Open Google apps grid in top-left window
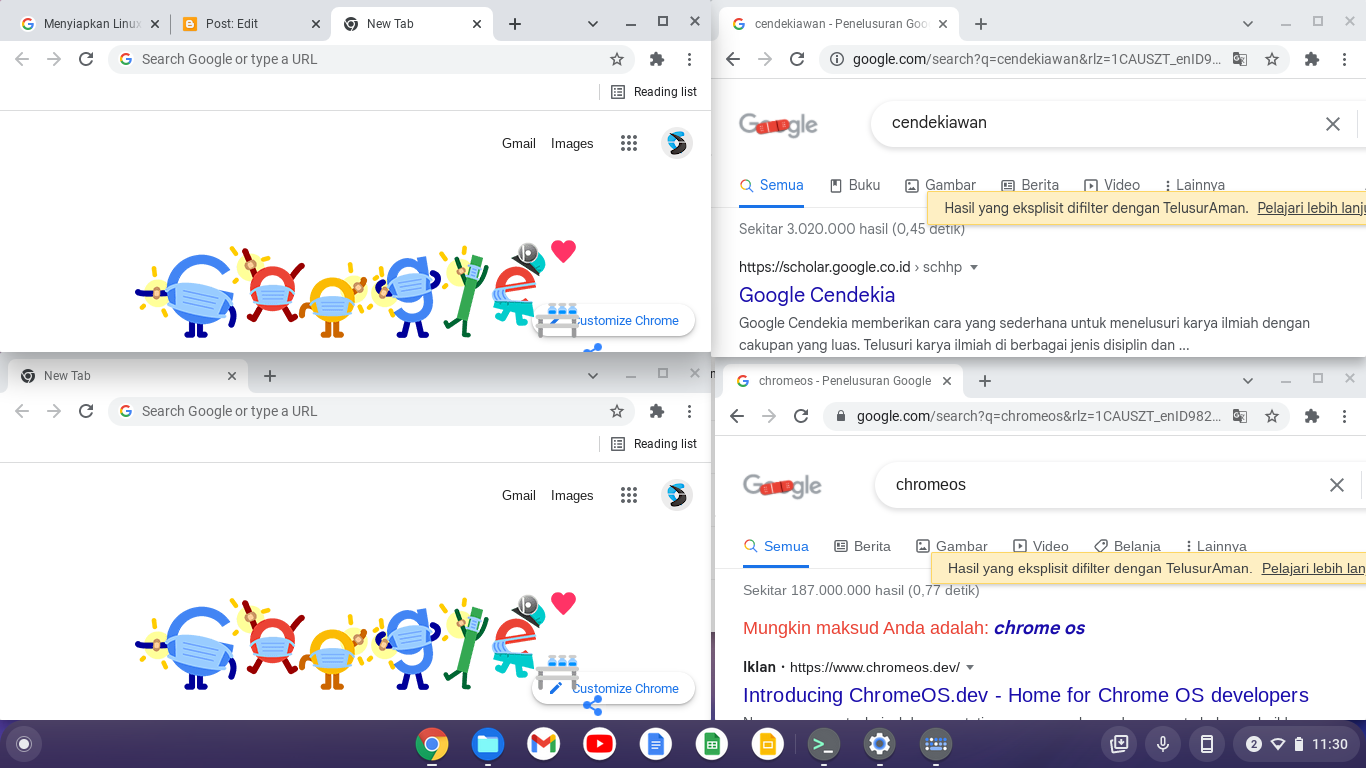The image size is (1366, 768). (629, 143)
